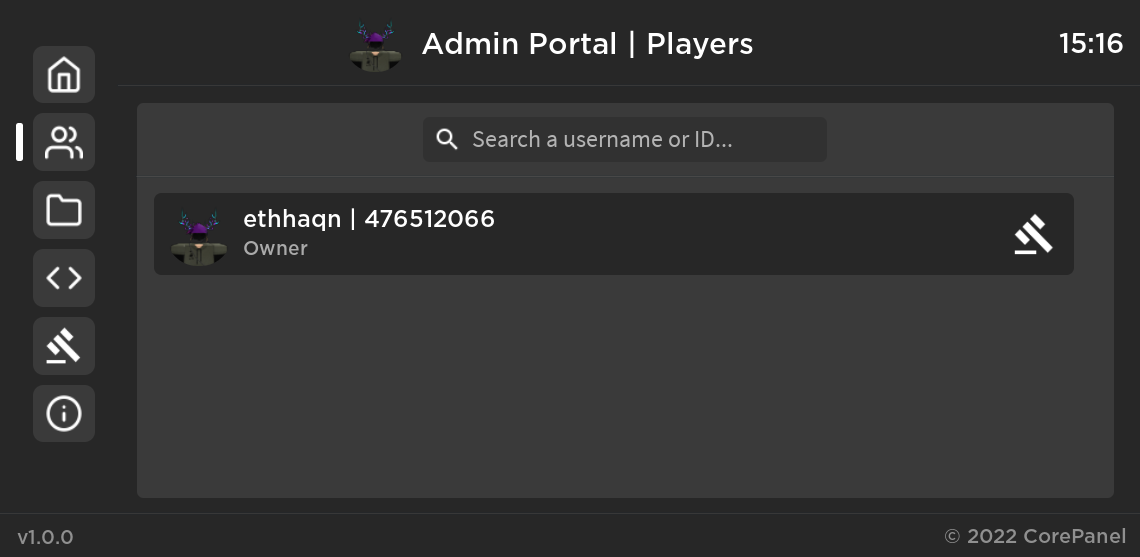Click the ethhaqn | 476512066 username text
Viewport: 1140px width, 557px height.
click(x=369, y=219)
